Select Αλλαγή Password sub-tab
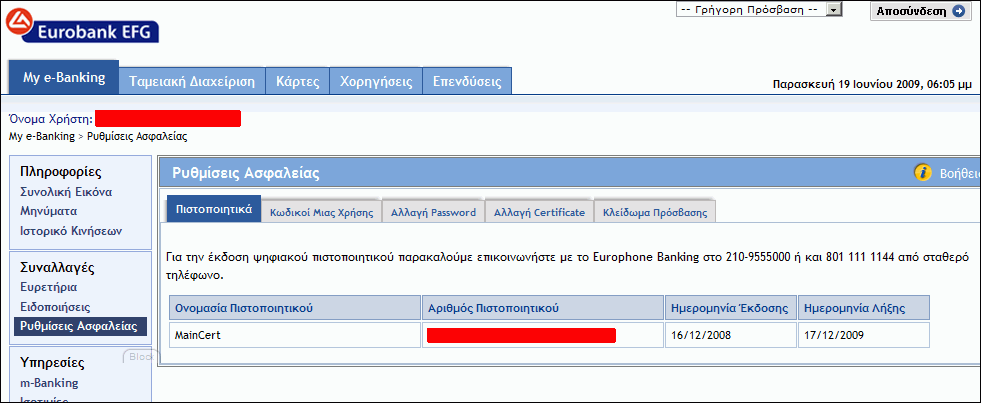The height and width of the screenshot is (403, 981). coord(433,212)
